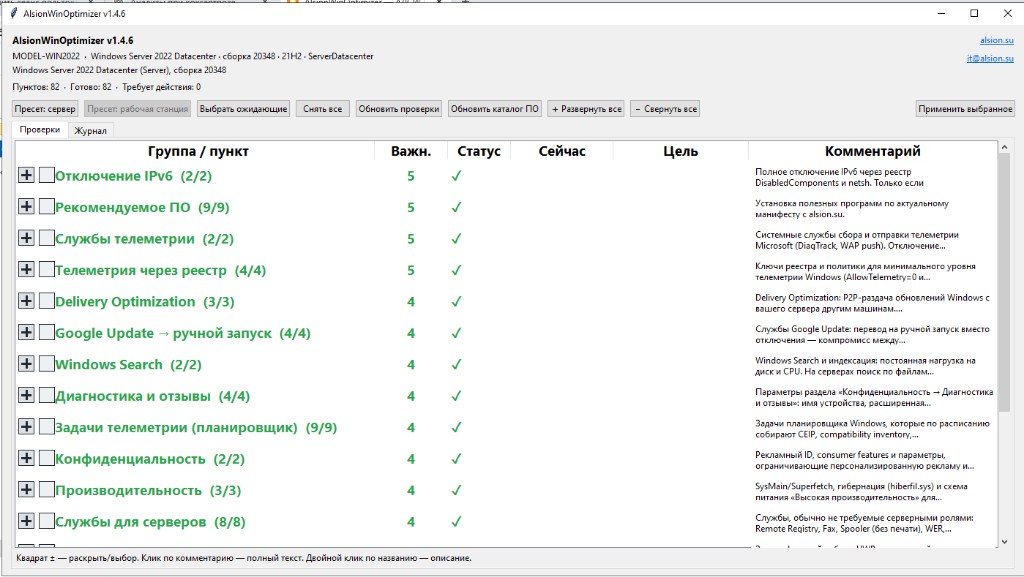Expand the Отключение IPv6 group
The height and width of the screenshot is (577, 1024).
click(x=26, y=175)
